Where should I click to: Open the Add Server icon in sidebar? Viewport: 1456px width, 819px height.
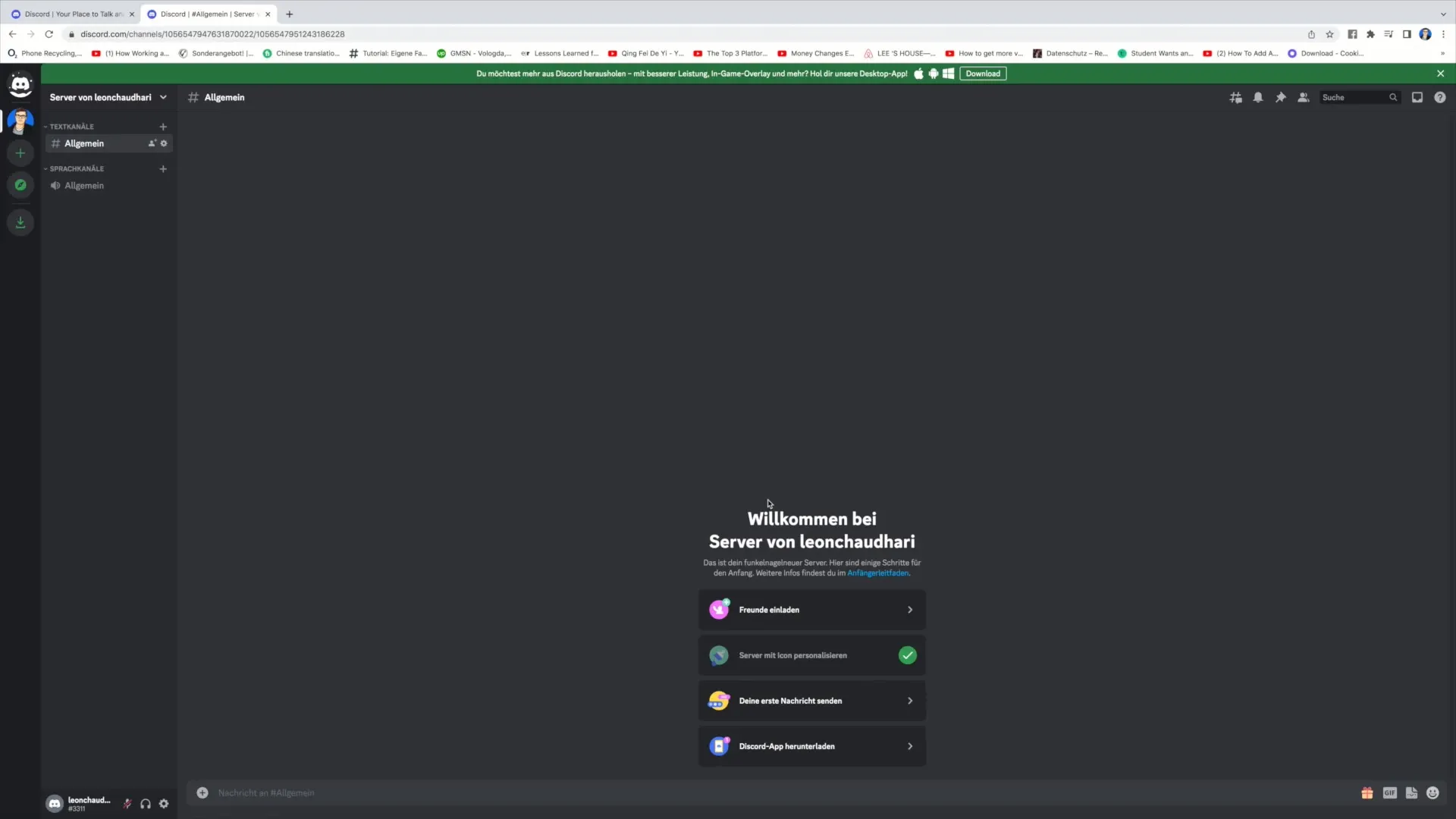(x=20, y=153)
